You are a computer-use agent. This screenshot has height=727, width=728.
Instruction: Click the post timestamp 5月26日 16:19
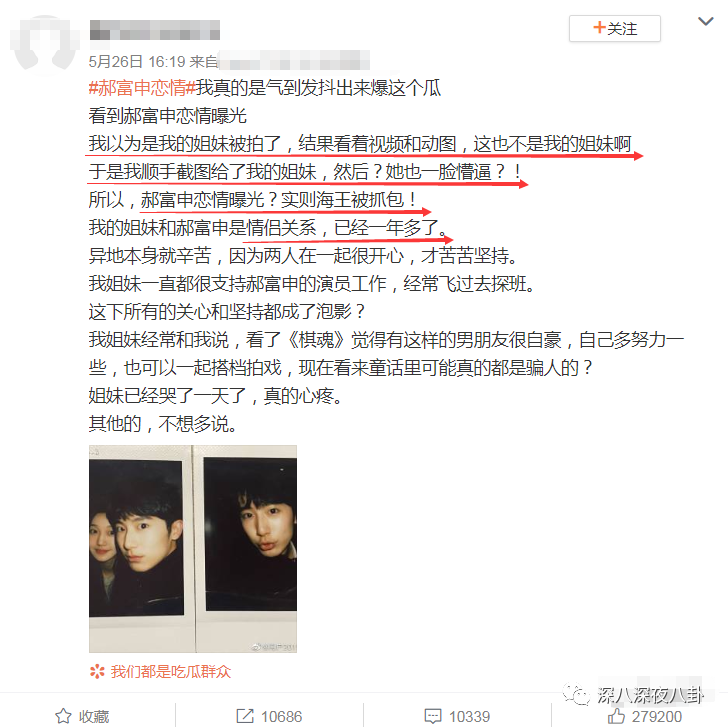tap(137, 61)
